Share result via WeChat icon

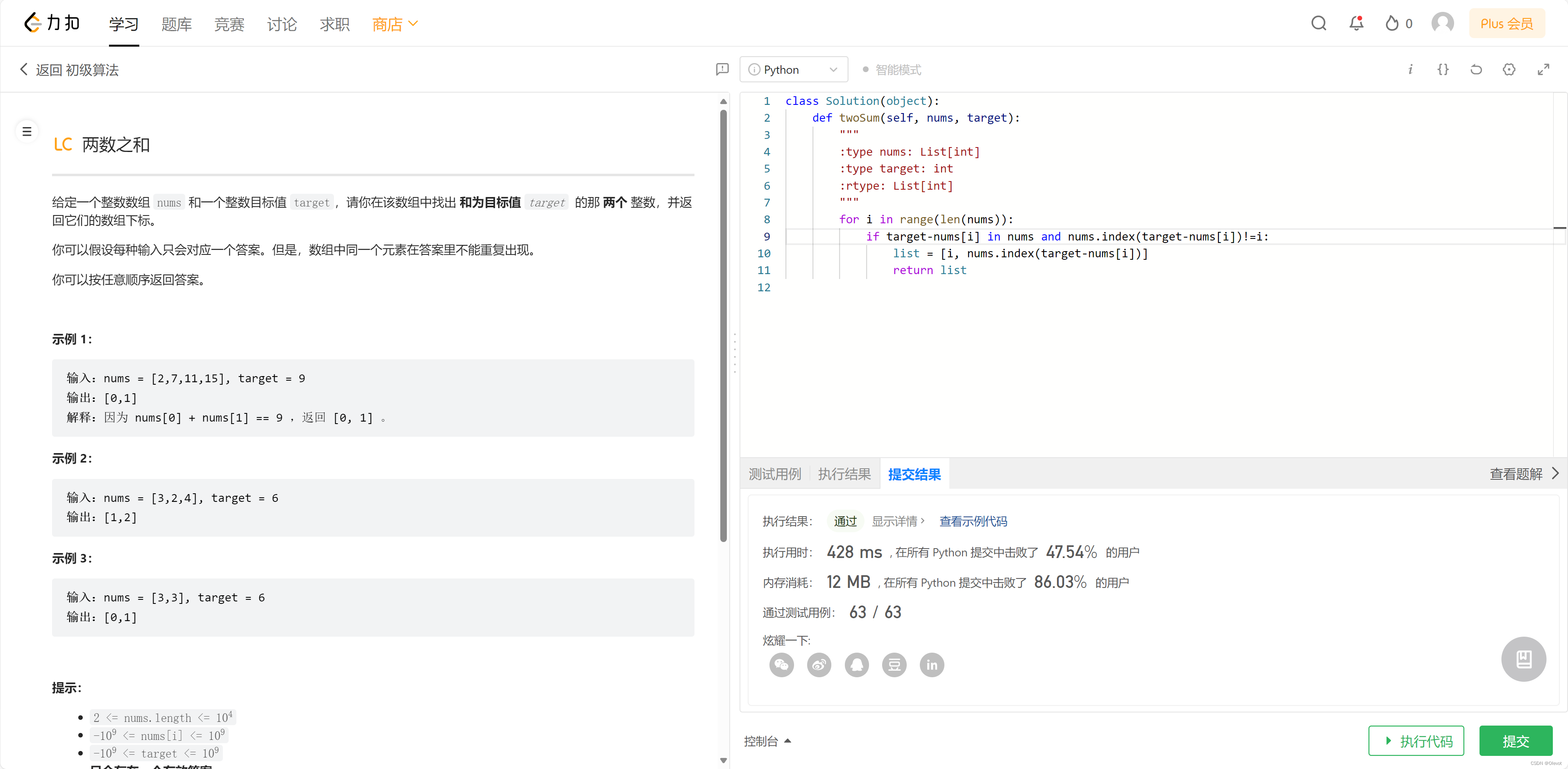point(782,664)
